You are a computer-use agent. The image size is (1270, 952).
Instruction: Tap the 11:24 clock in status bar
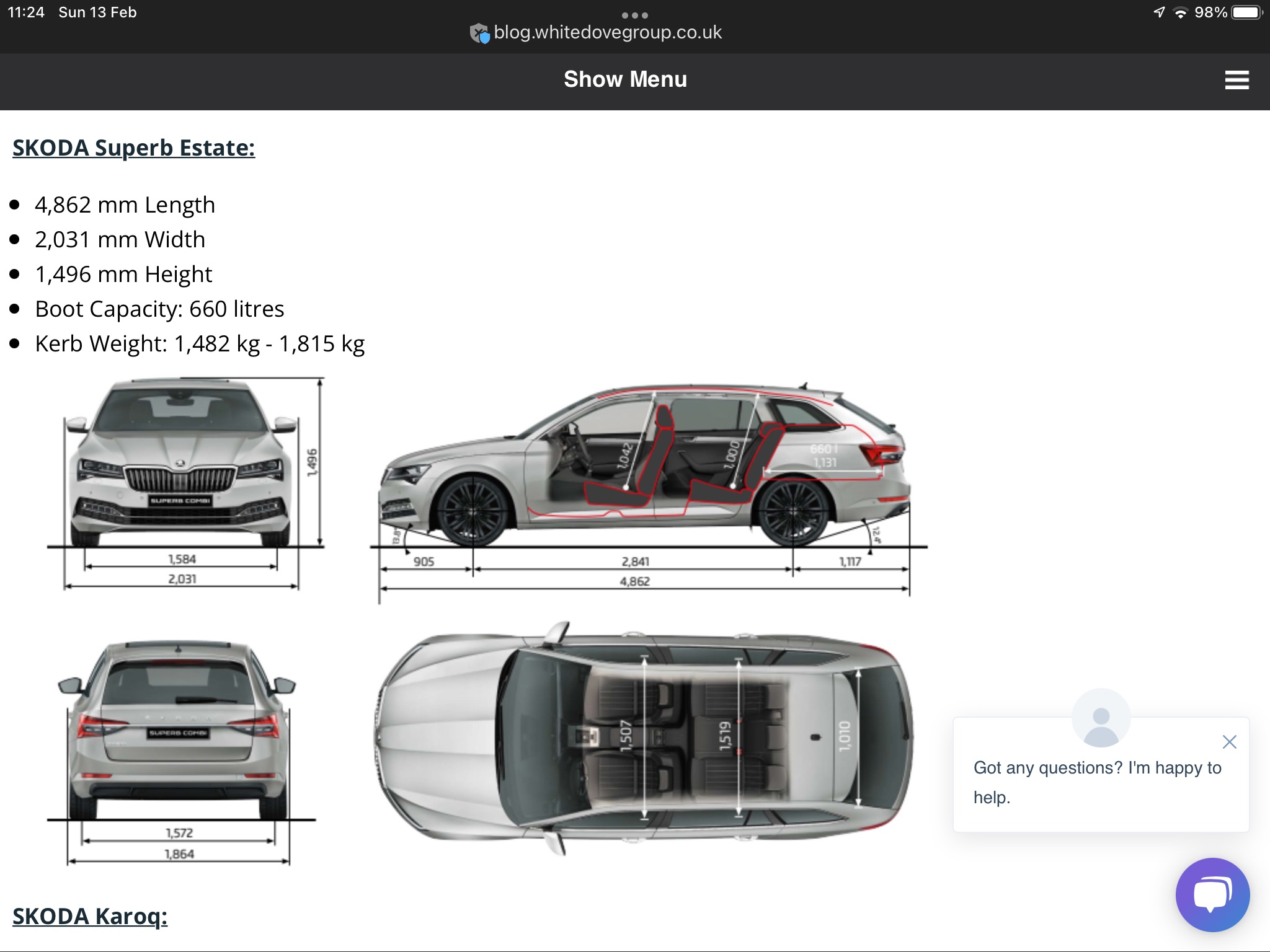[25, 12]
